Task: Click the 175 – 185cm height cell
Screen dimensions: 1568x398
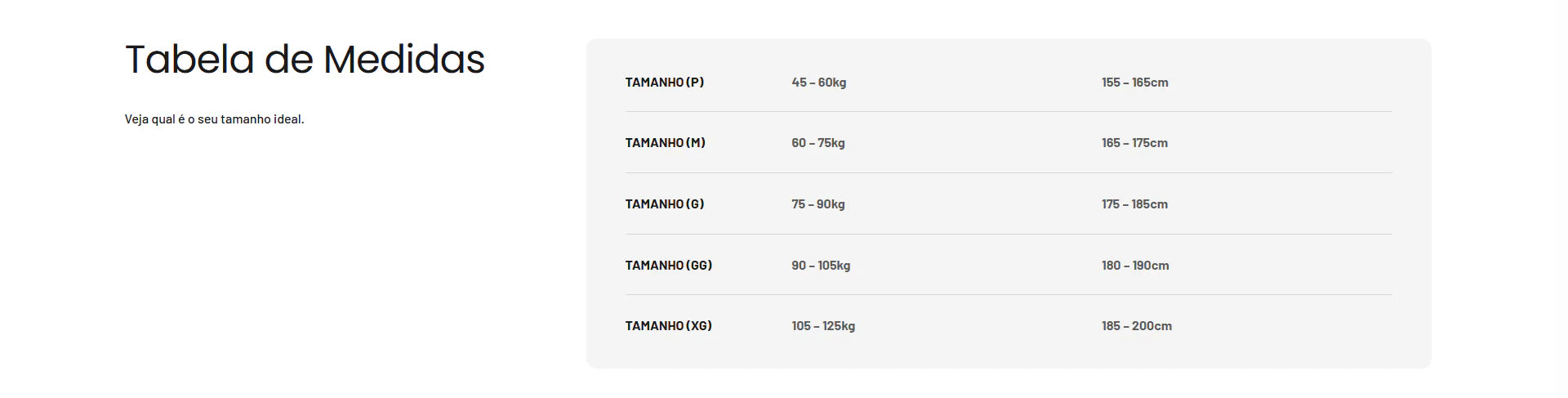Action: pyautogui.click(x=1134, y=204)
